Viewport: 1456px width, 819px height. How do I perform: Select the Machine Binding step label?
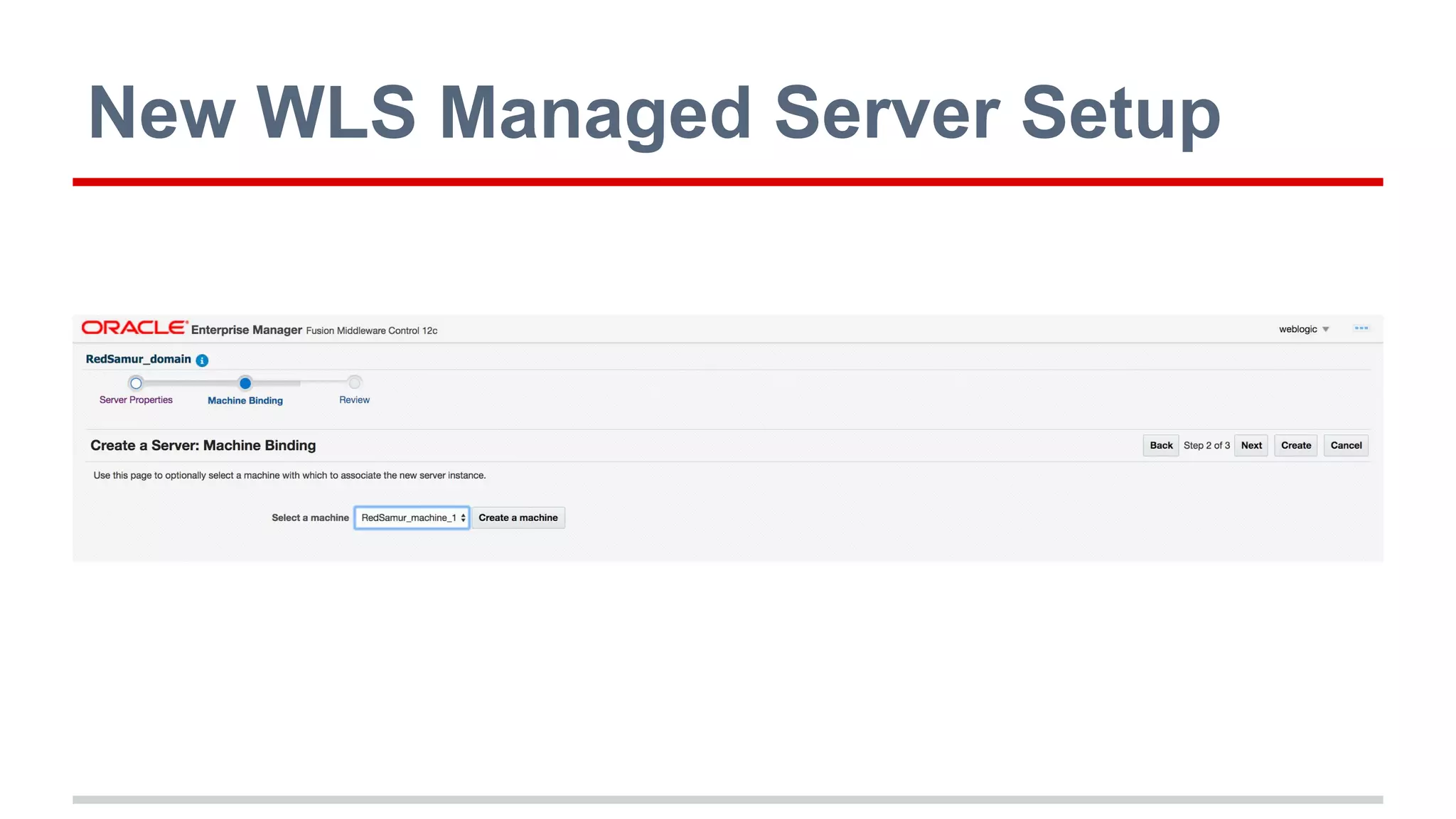coord(245,401)
